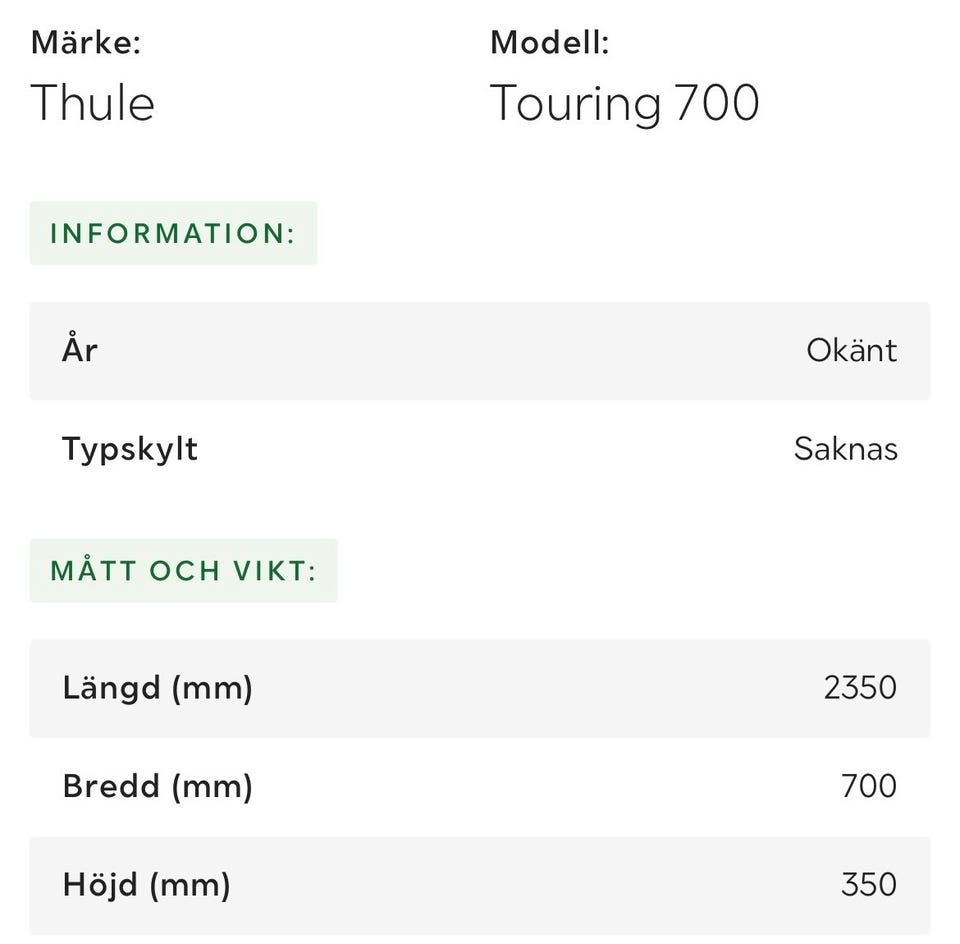
Task: Click the INFORMATION section header
Action: [173, 234]
